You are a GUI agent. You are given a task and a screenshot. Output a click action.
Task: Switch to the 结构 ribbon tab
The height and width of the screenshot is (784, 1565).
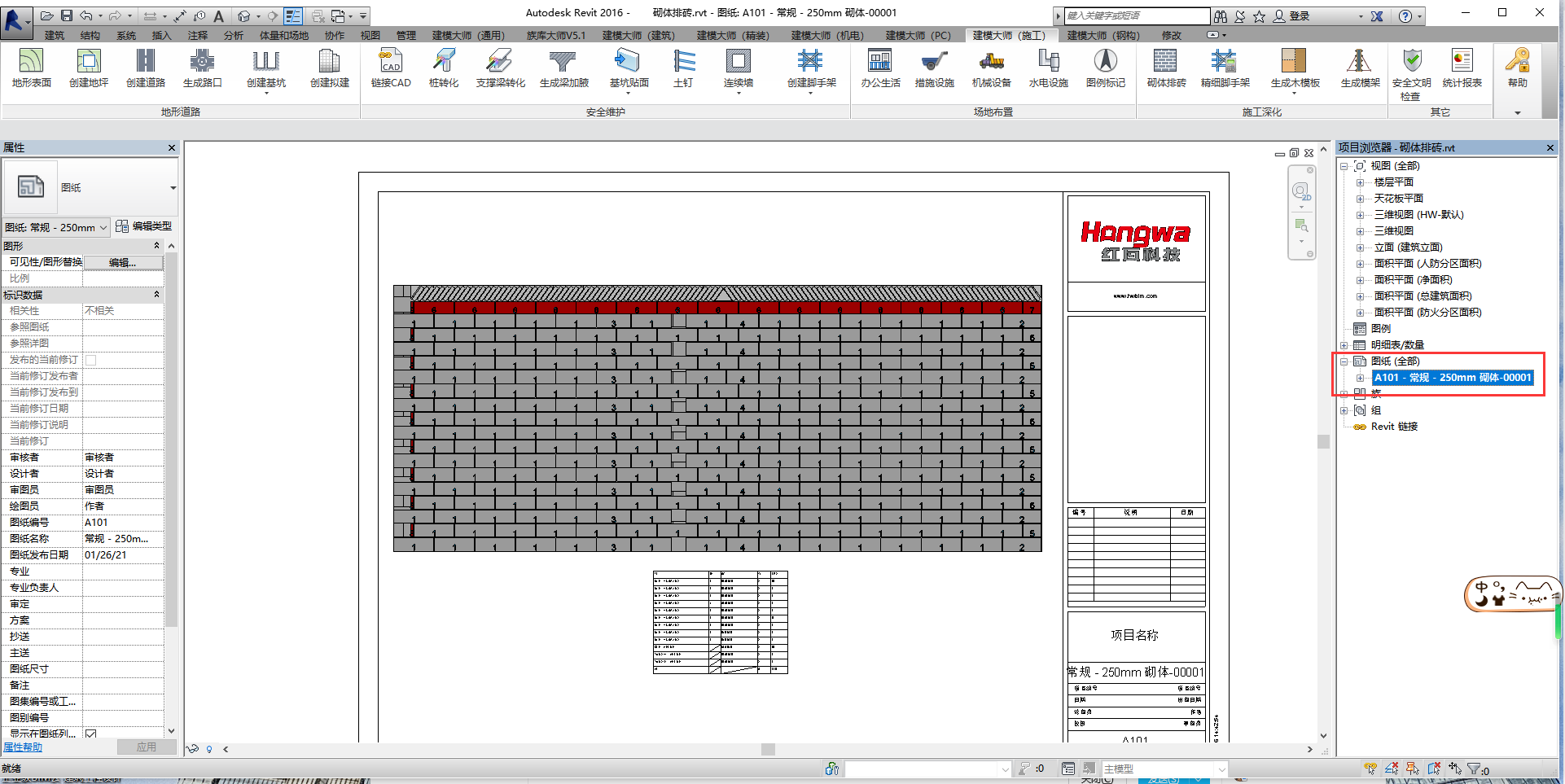[x=90, y=35]
